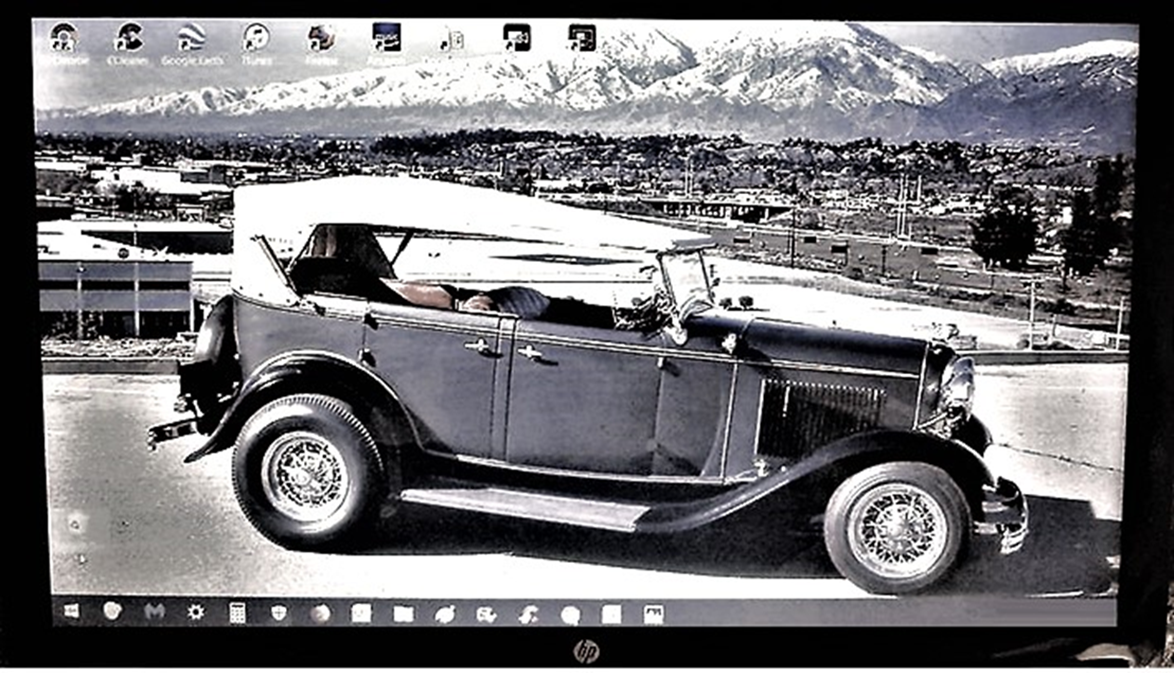Viewport: 1174px width, 673px height.
Task: Launch the Calculator from the taskbar
Action: (237, 612)
